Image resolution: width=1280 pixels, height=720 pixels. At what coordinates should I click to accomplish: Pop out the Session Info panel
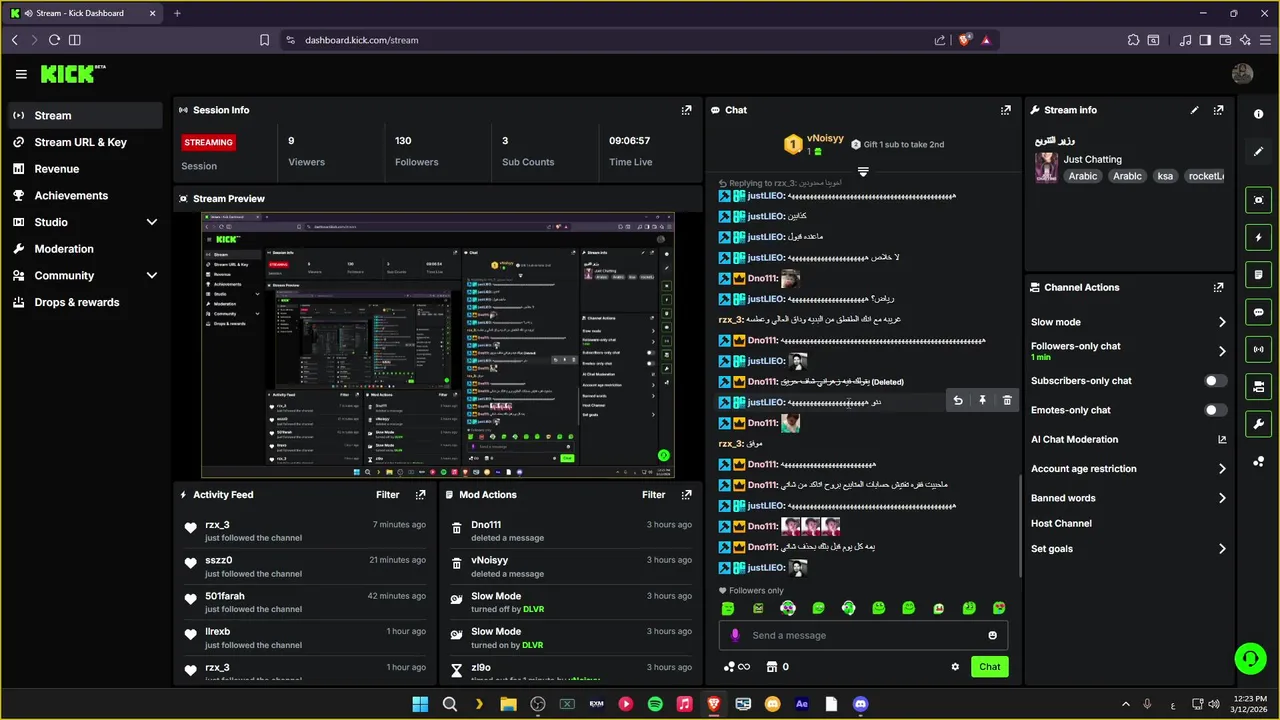point(686,110)
